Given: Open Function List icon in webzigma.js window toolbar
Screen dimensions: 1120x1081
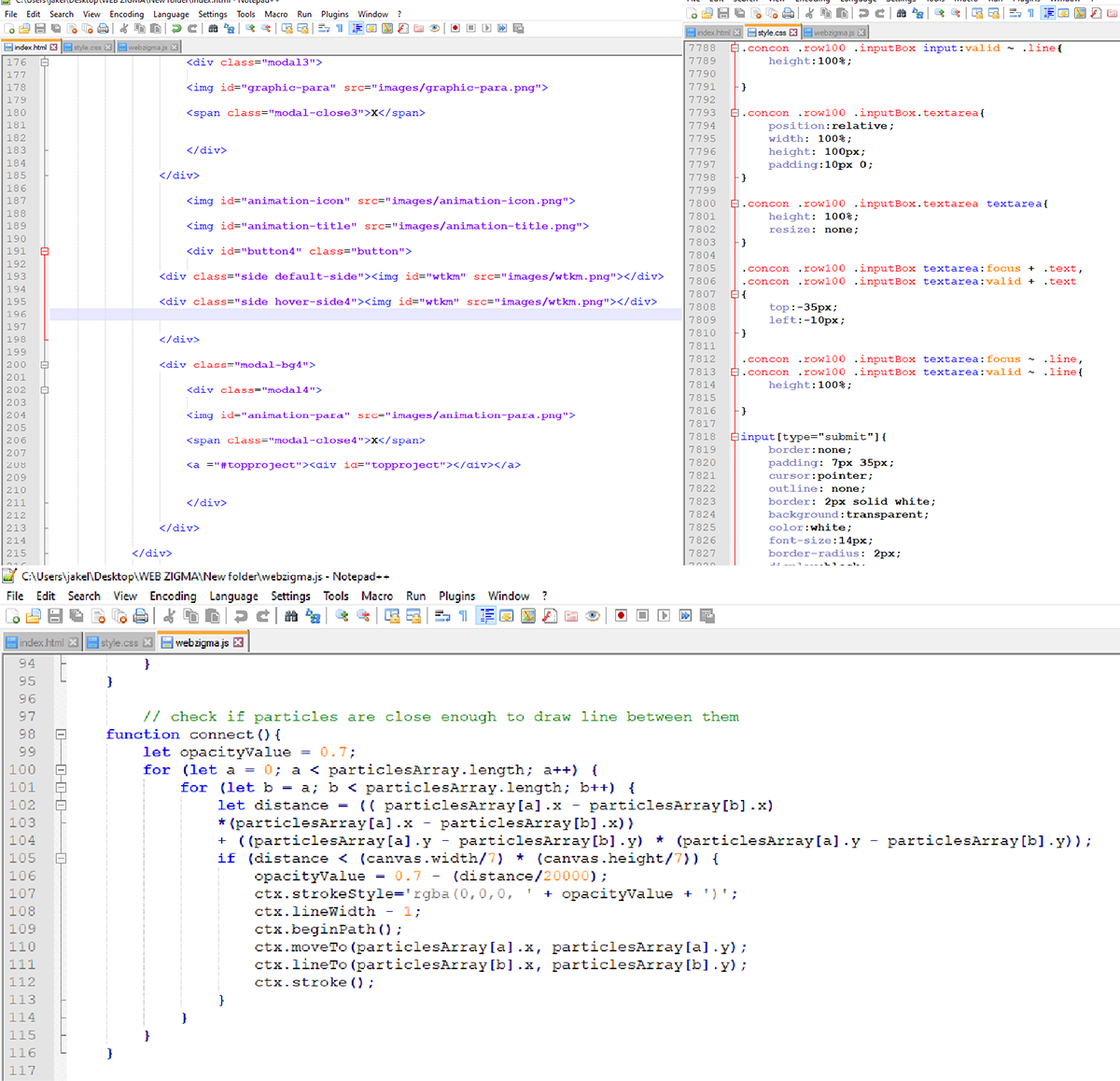Looking at the screenshot, I should tap(550, 615).
